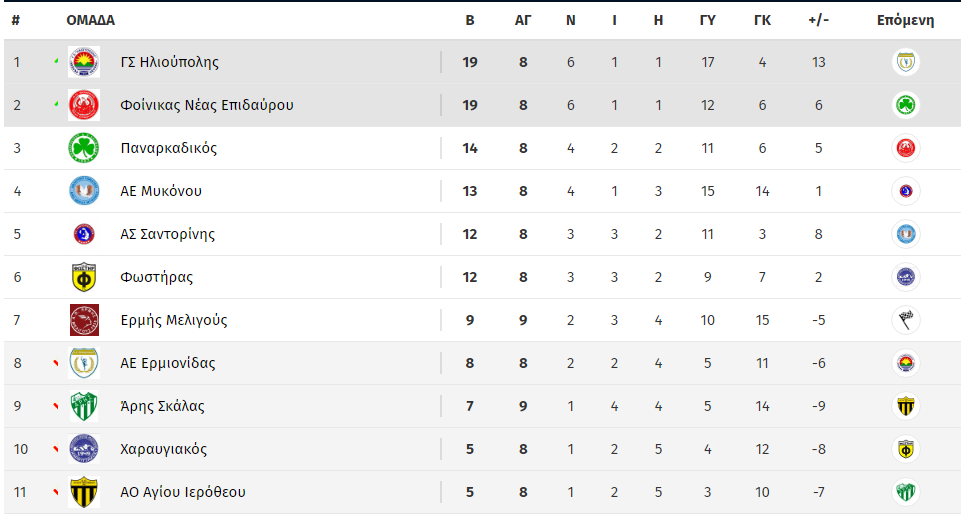Open the ΑΣ Σαντορίνης team link

tap(167, 234)
